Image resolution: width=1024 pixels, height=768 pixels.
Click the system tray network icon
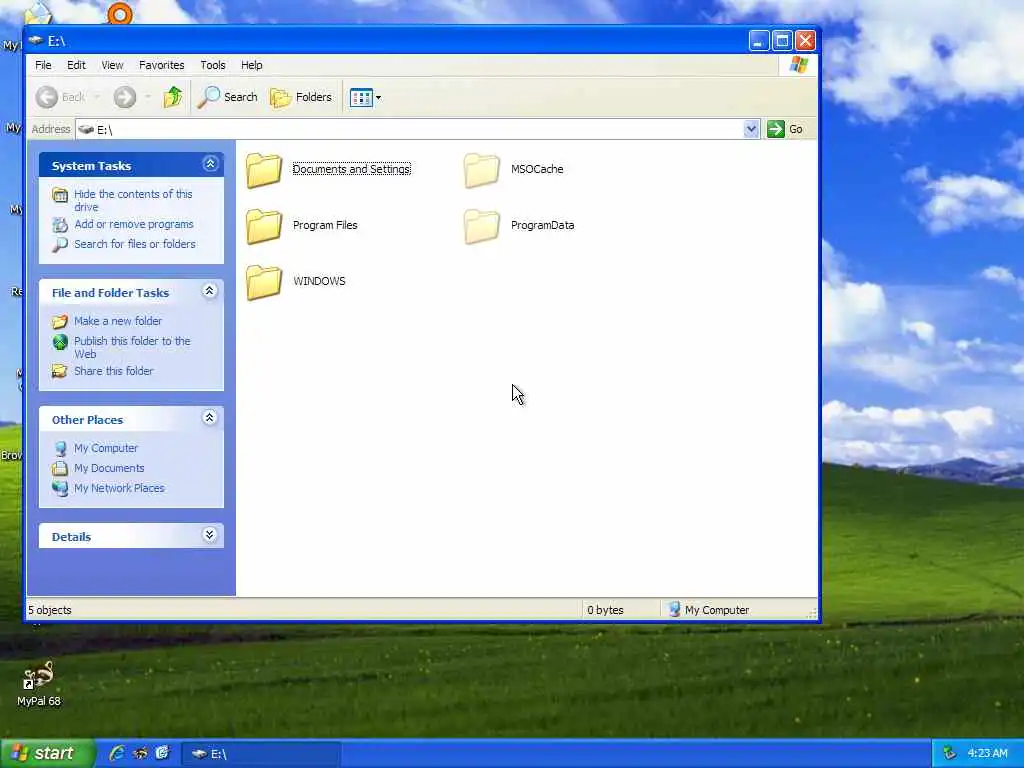pyautogui.click(x=950, y=754)
